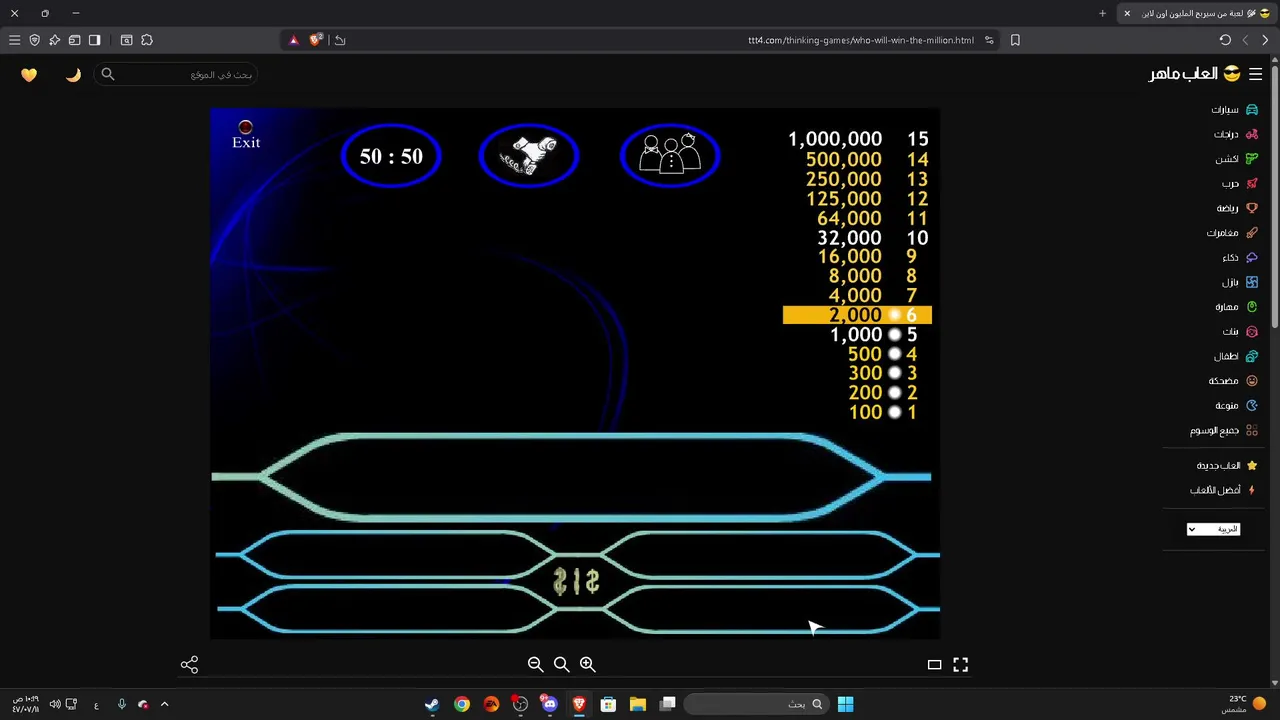This screenshot has width=1280, height=720.
Task: Show hidden system tray icons
Action: tap(164, 704)
